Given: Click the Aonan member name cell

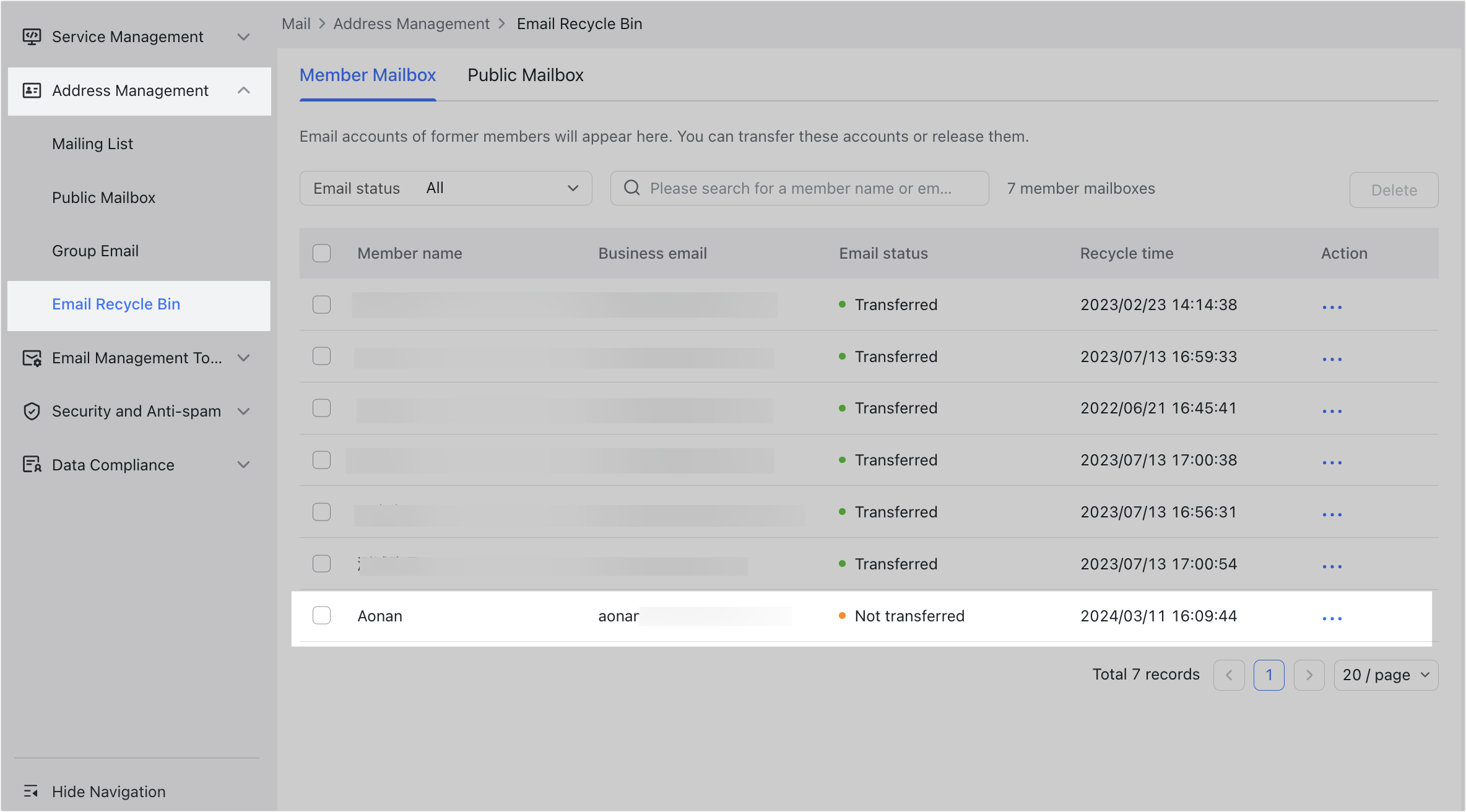Looking at the screenshot, I should point(380,616).
